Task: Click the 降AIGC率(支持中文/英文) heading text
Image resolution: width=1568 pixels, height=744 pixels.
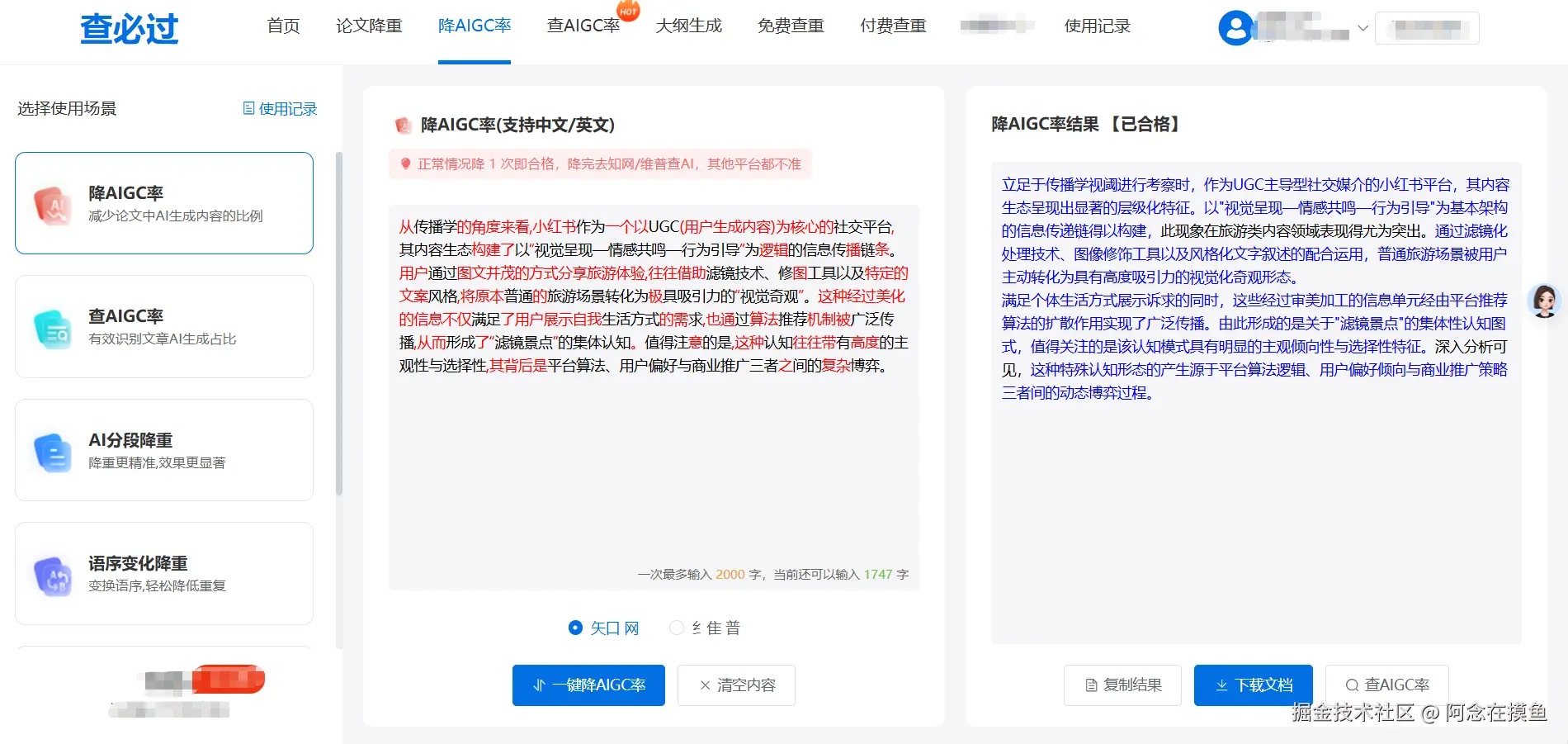Action: tap(517, 125)
